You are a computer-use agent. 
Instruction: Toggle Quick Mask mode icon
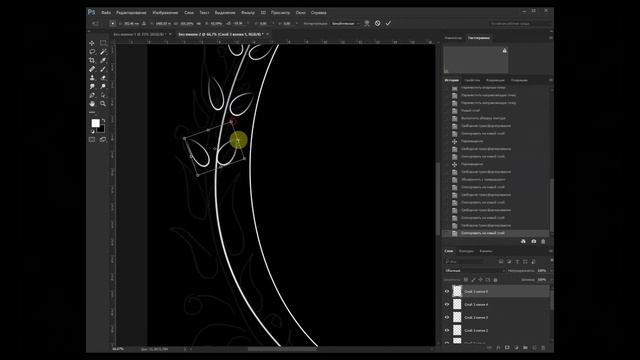(x=92, y=140)
